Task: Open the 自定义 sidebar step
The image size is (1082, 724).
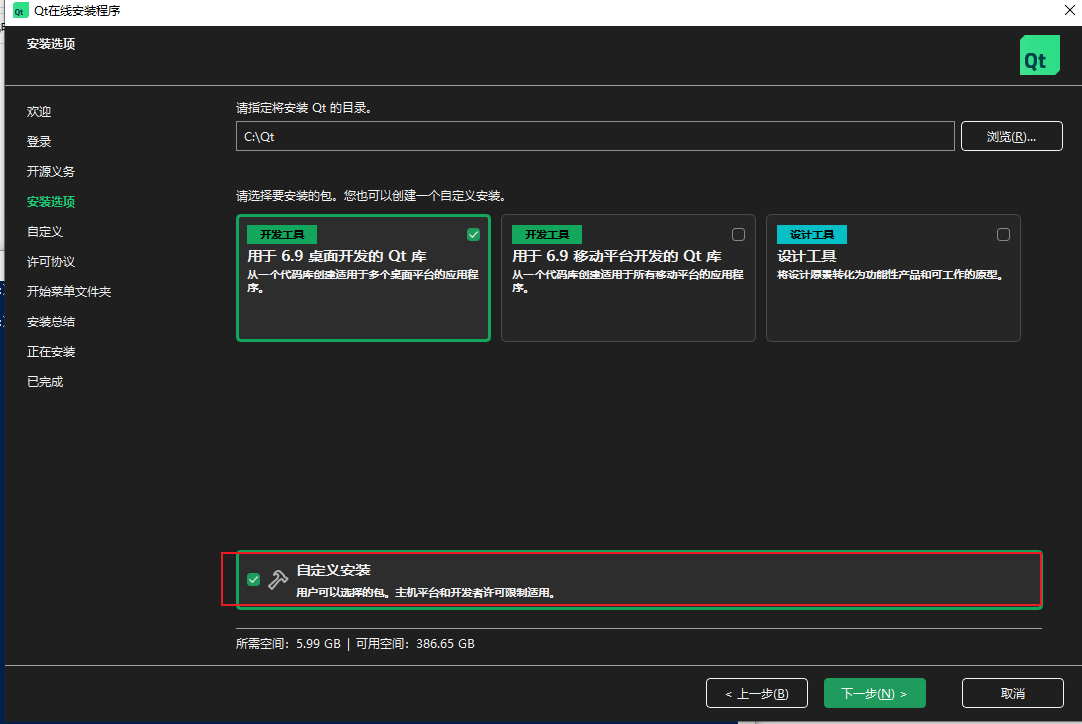Action: click(x=45, y=231)
